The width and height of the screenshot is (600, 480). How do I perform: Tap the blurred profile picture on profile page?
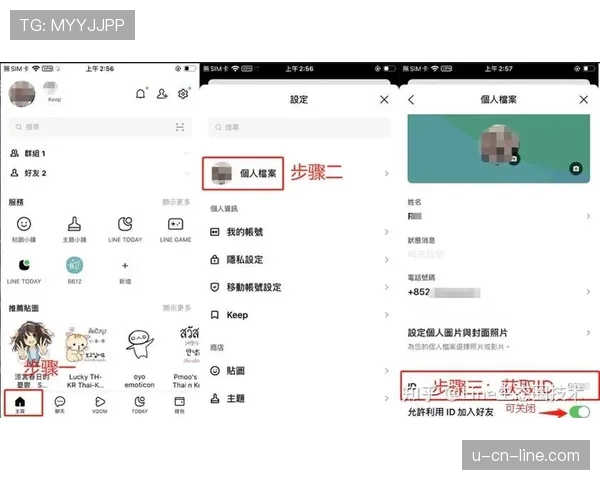pos(499,145)
